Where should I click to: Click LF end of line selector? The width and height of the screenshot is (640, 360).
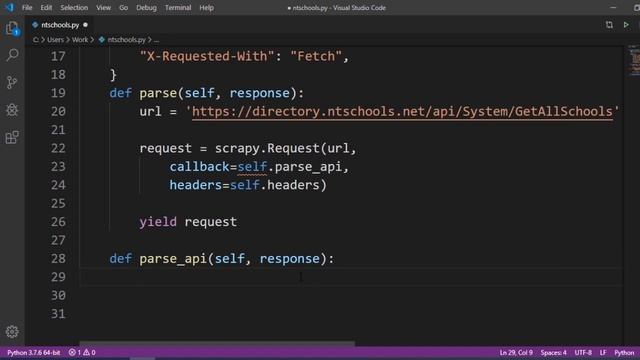click(603, 352)
